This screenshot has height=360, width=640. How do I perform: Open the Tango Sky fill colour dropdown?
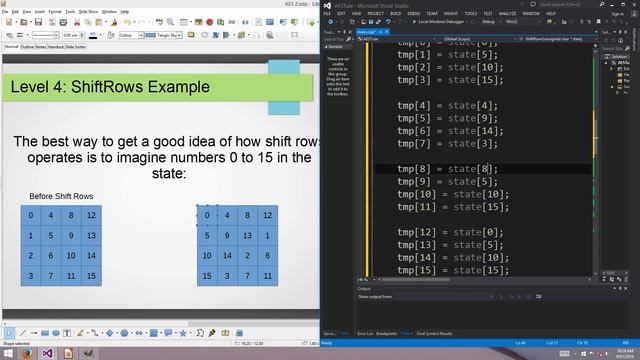(x=164, y=36)
